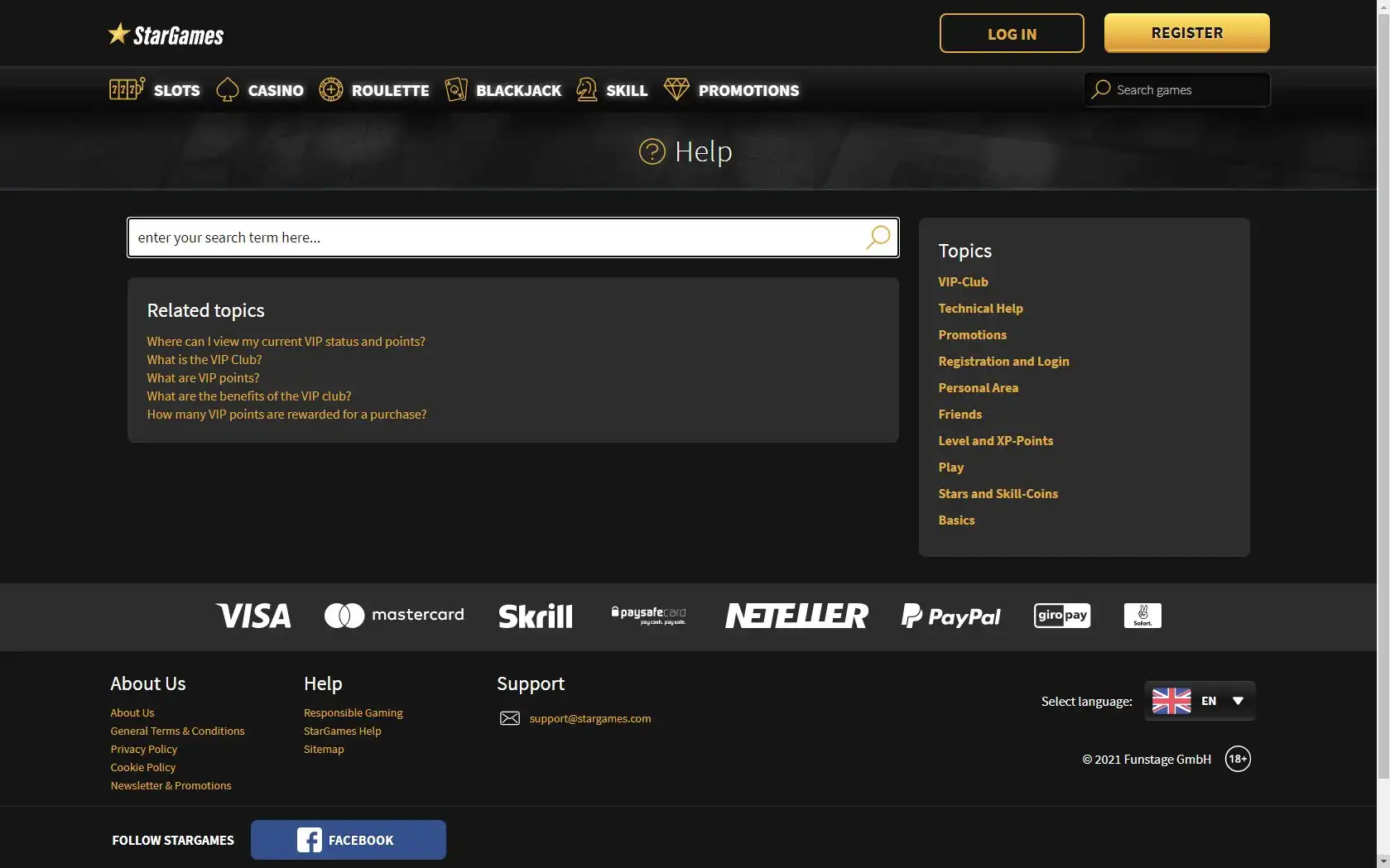Open the Responsible Gaming footer link
The width and height of the screenshot is (1390, 868).
353,713
